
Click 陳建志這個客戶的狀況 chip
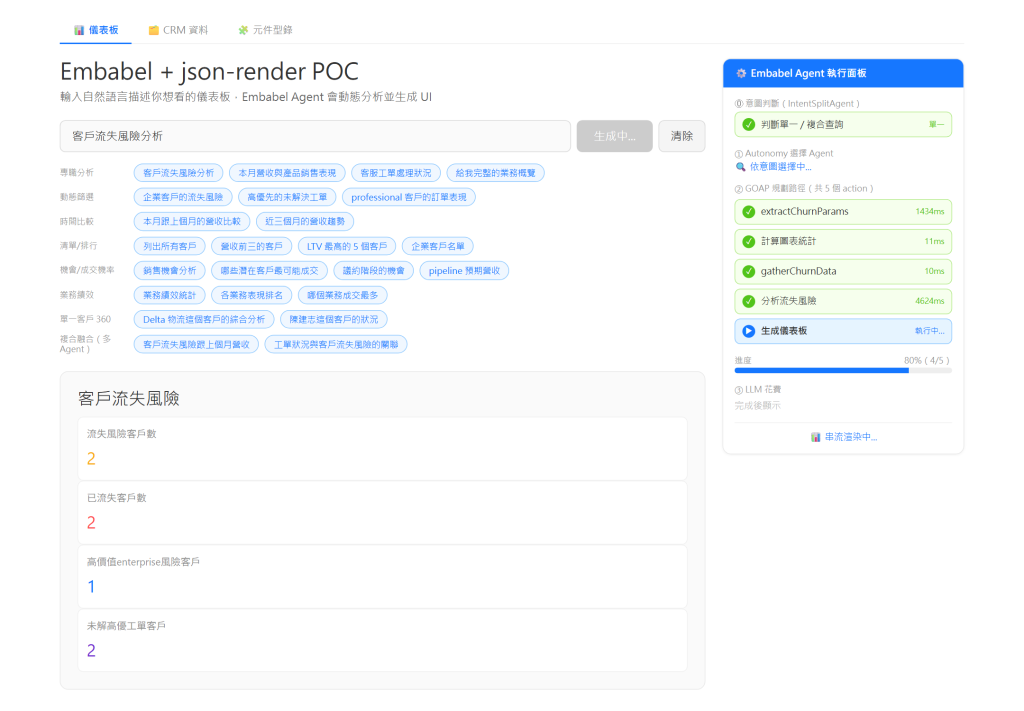(334, 319)
